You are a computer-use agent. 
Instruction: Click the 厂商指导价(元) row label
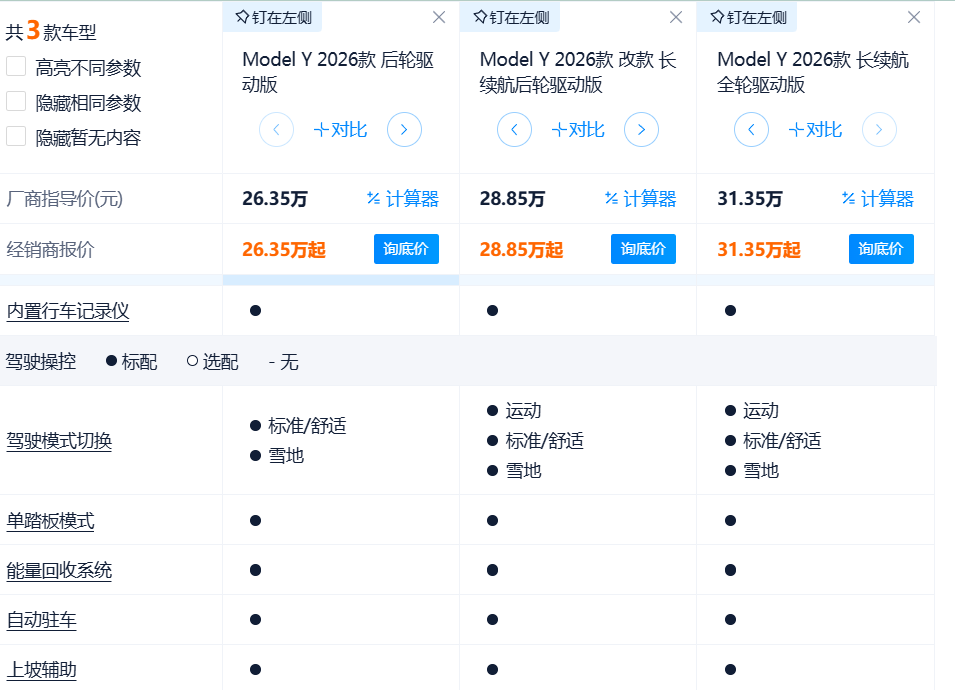pos(65,199)
